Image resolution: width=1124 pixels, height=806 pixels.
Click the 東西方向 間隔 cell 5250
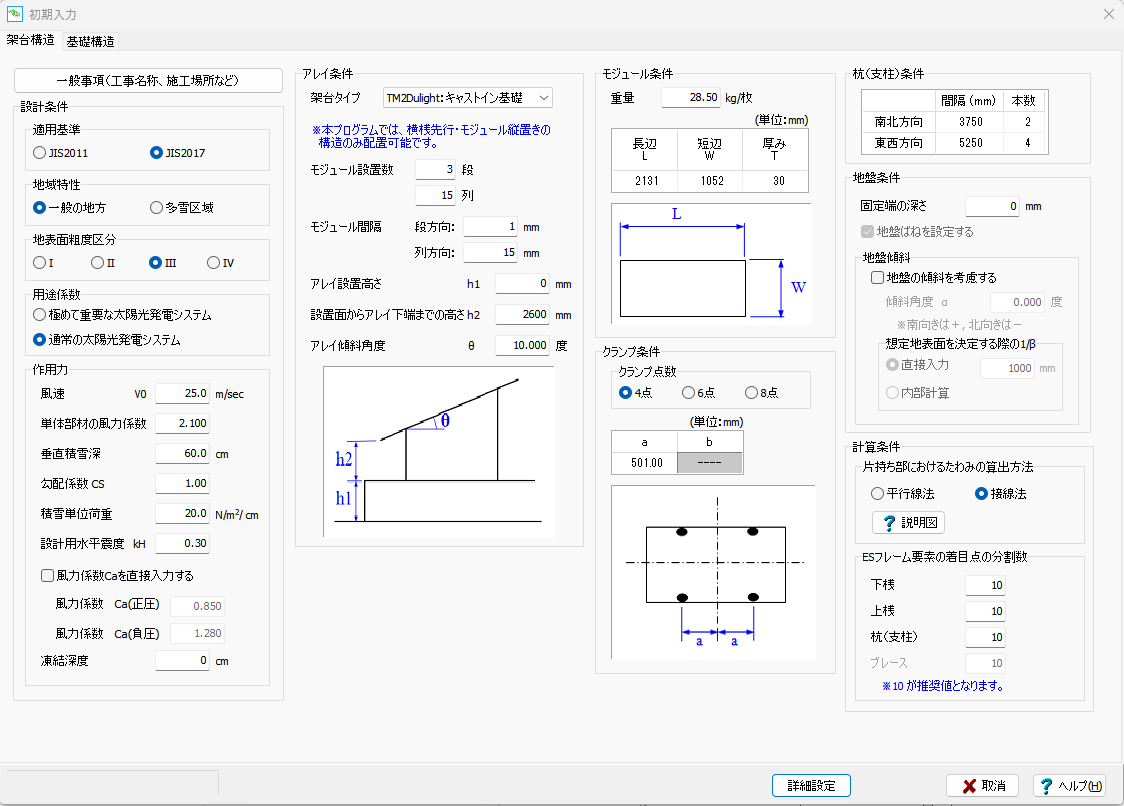[x=968, y=143]
